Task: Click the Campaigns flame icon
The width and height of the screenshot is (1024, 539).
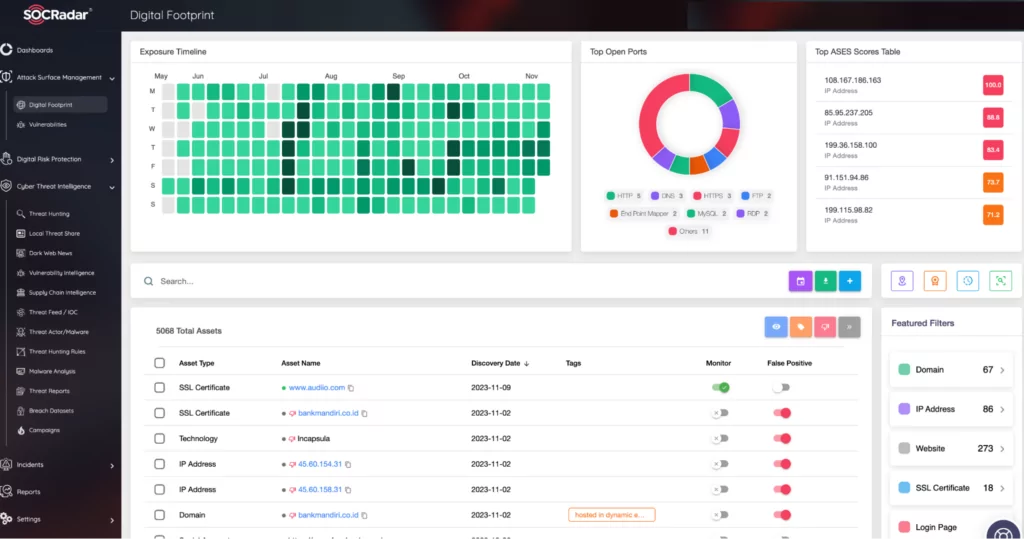Action: coord(20,430)
